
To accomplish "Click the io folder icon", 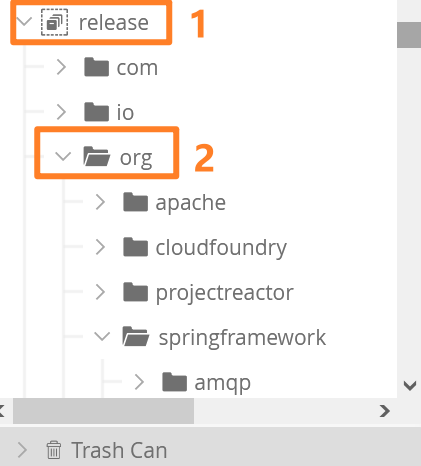I will coord(96,112).
